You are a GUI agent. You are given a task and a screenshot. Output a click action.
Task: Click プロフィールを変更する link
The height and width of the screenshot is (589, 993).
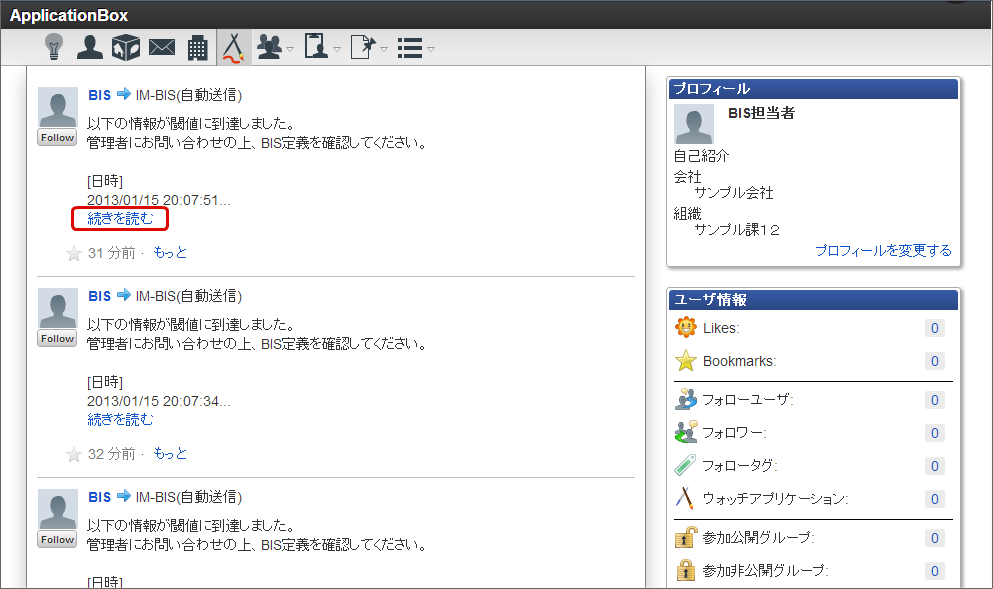tap(883, 250)
